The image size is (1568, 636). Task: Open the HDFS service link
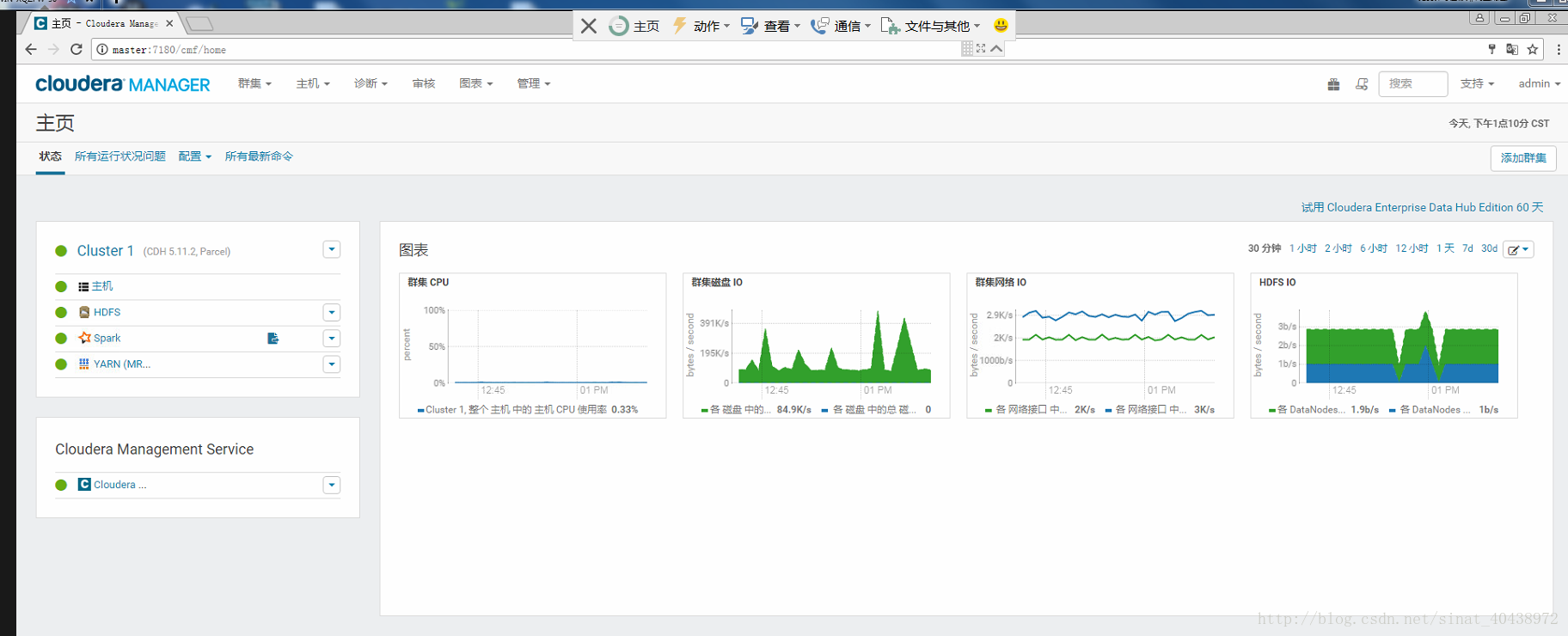pyautogui.click(x=107, y=312)
